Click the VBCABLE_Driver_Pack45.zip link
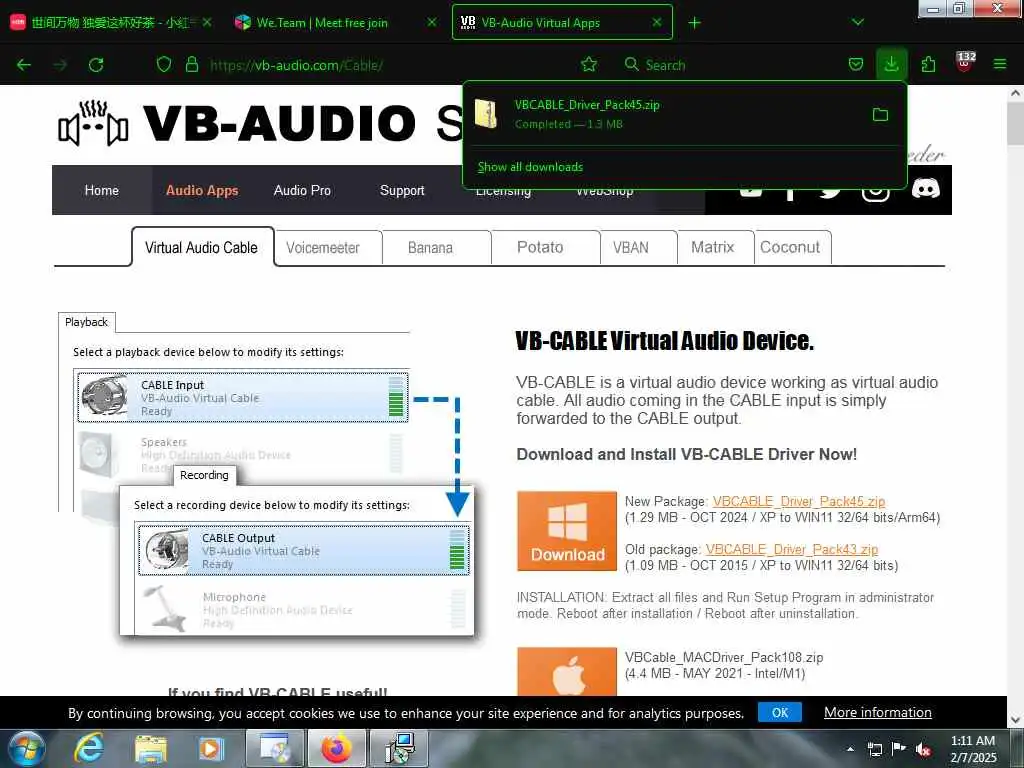 (798, 502)
